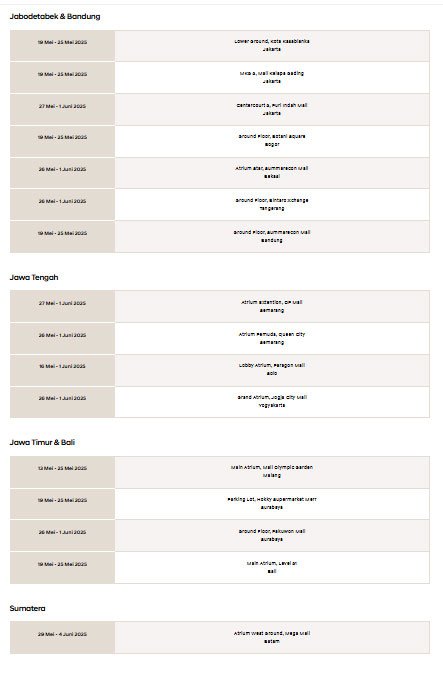Image resolution: width=443 pixels, height=688 pixels.
Task: Select the Mall Olympic Garden Malang venue
Action: click(272, 472)
